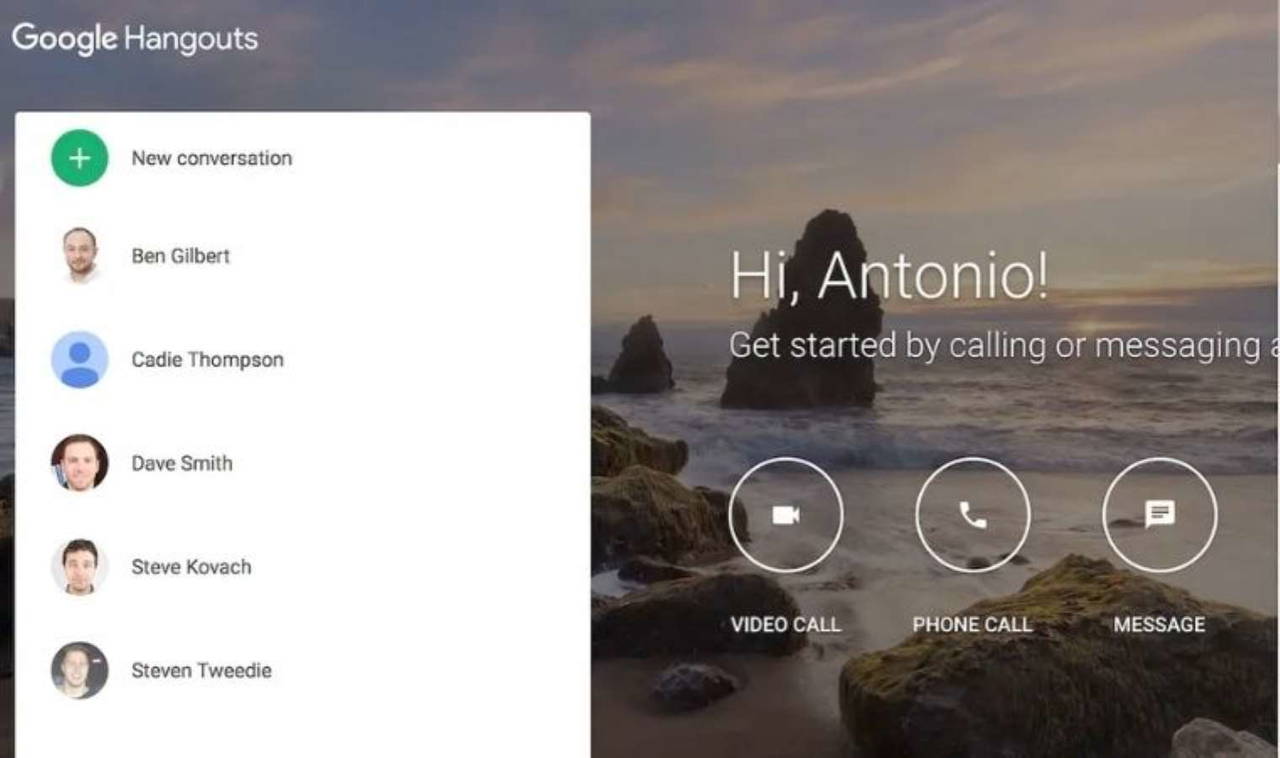
Task: Open the Dave Smith conversation by name
Action: tap(181, 463)
